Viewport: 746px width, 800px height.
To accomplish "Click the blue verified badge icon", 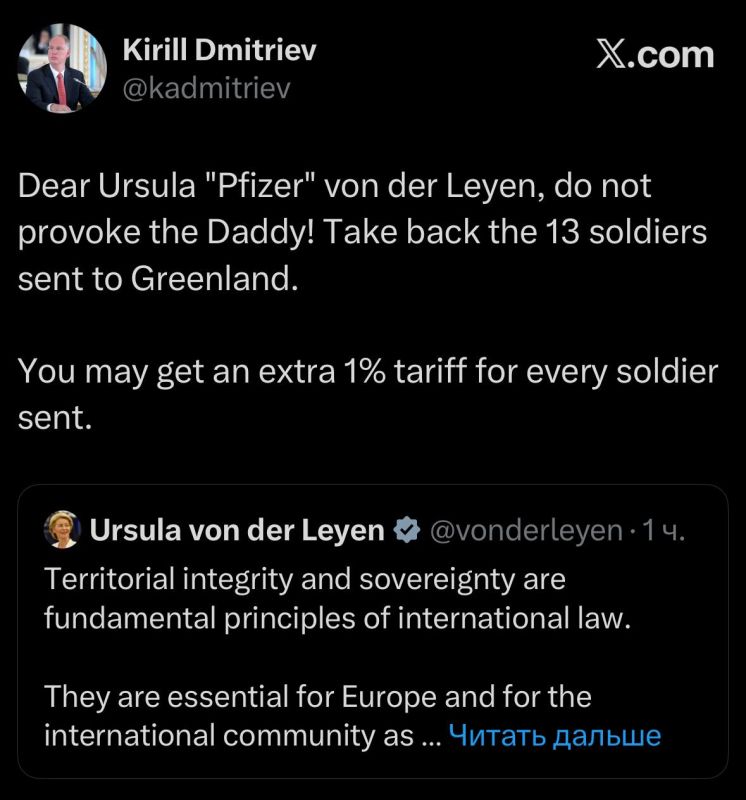I will tap(407, 531).
